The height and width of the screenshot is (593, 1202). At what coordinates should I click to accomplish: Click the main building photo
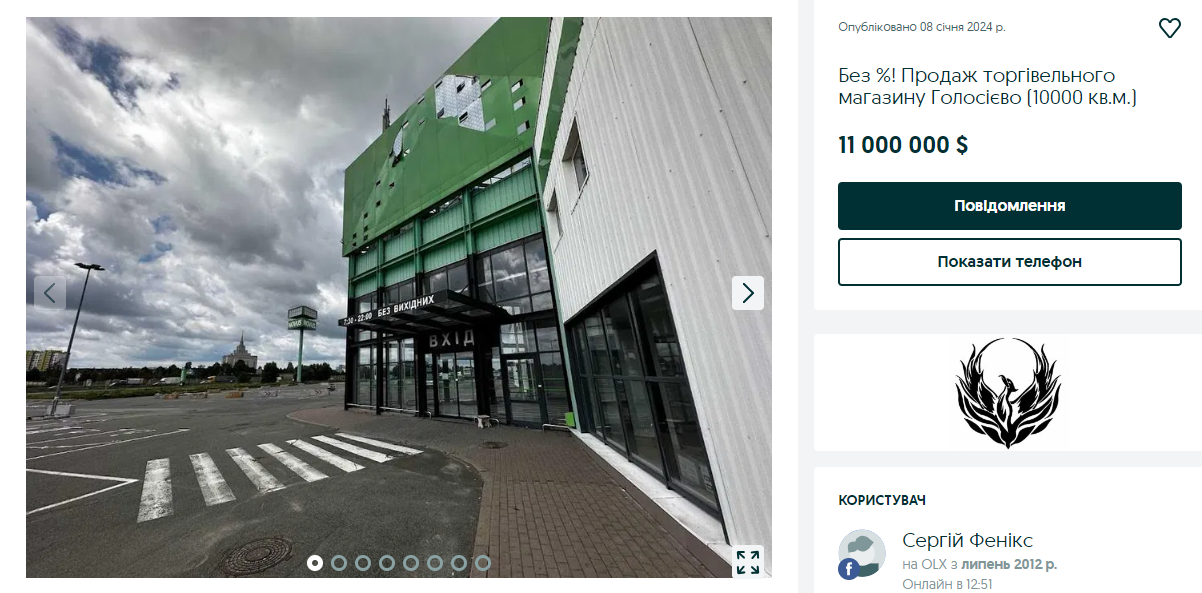tap(399, 297)
